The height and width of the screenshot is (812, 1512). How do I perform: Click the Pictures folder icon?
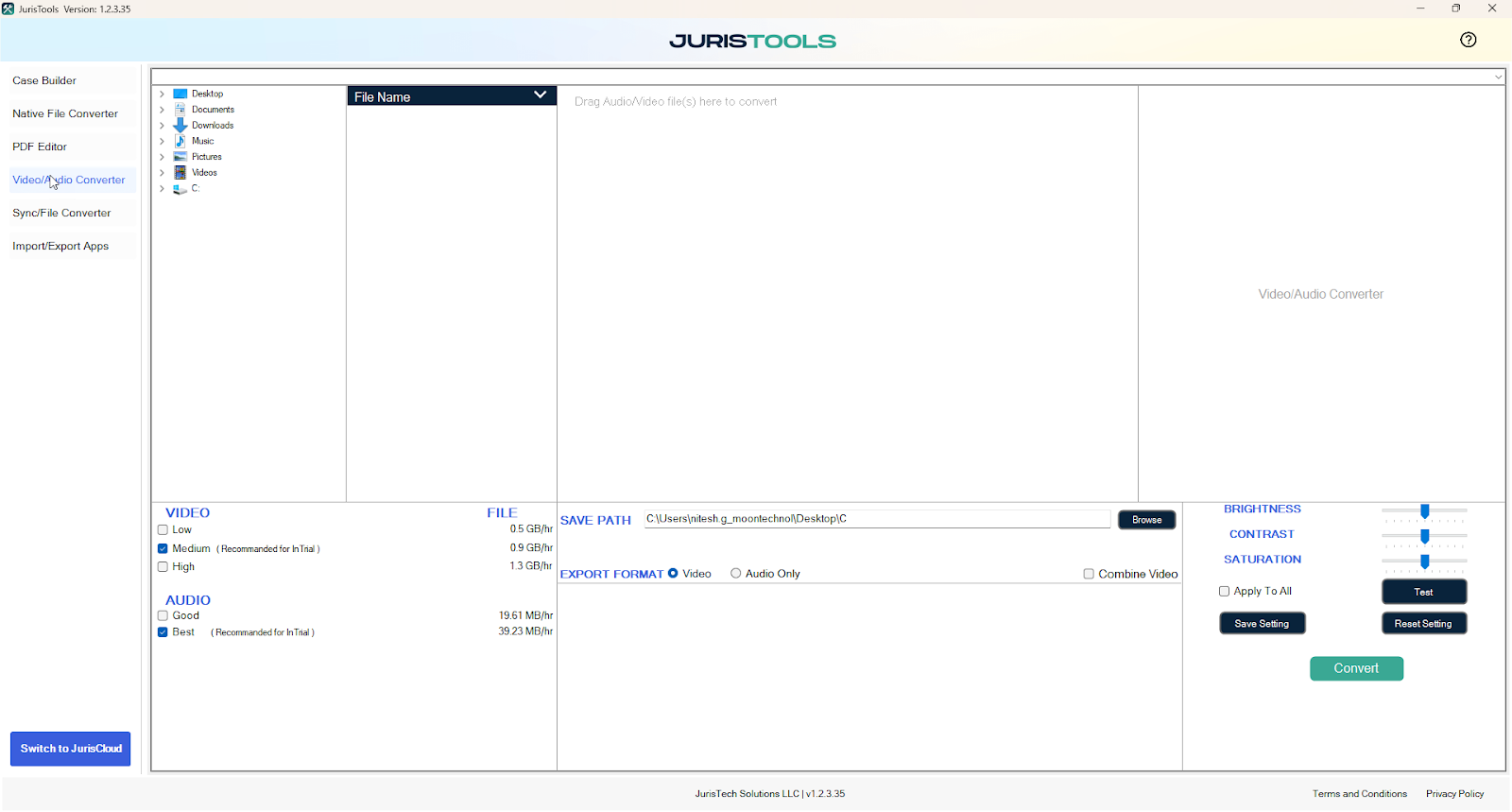click(x=180, y=157)
